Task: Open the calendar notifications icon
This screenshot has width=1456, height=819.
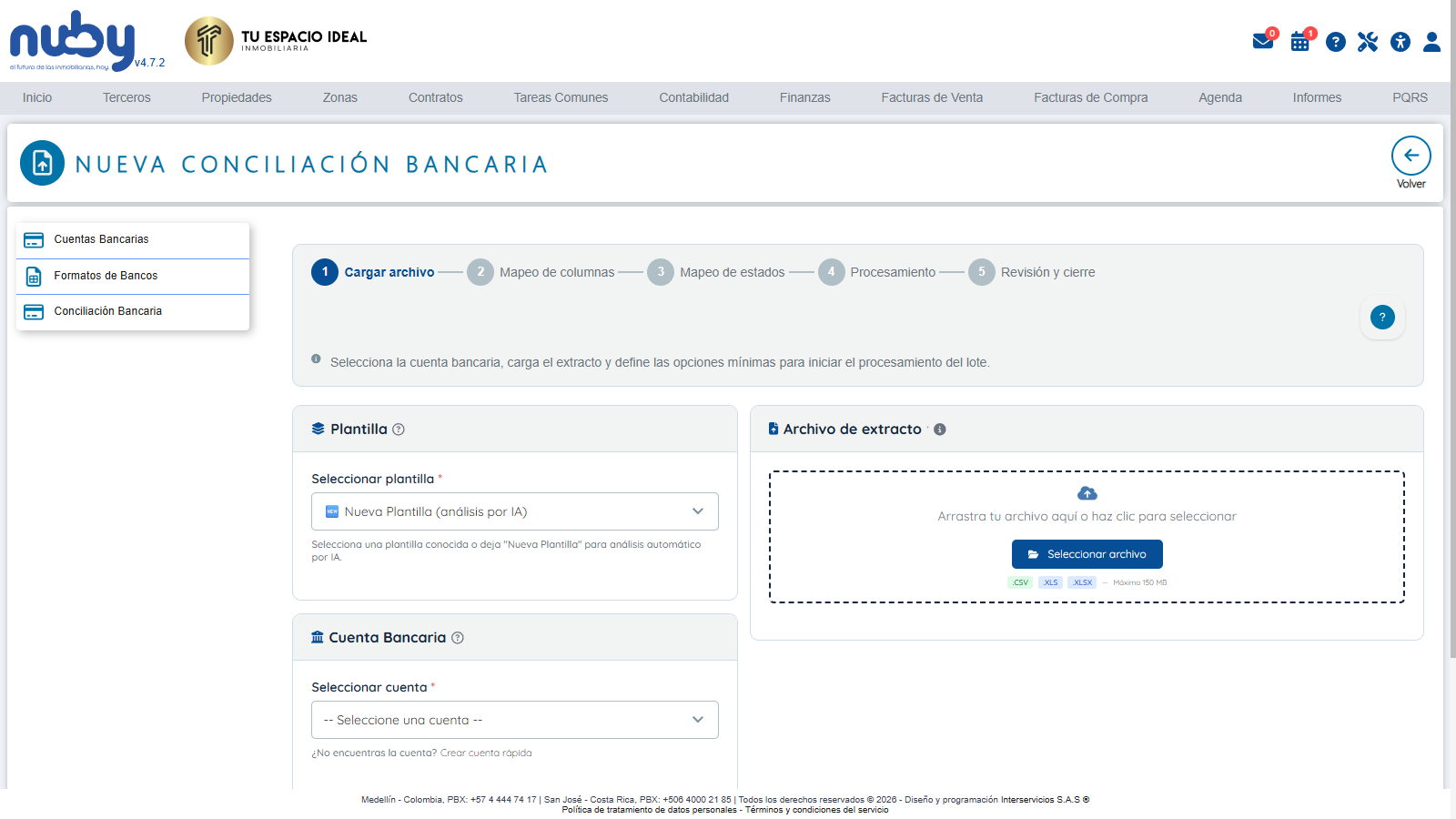Action: [x=1300, y=42]
